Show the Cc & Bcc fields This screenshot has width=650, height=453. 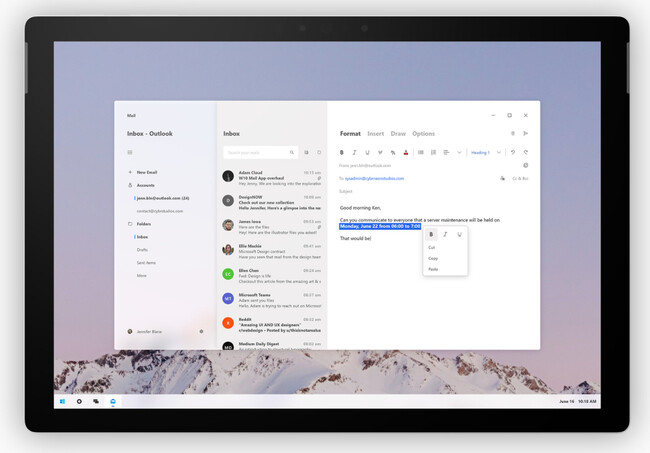(x=520, y=179)
